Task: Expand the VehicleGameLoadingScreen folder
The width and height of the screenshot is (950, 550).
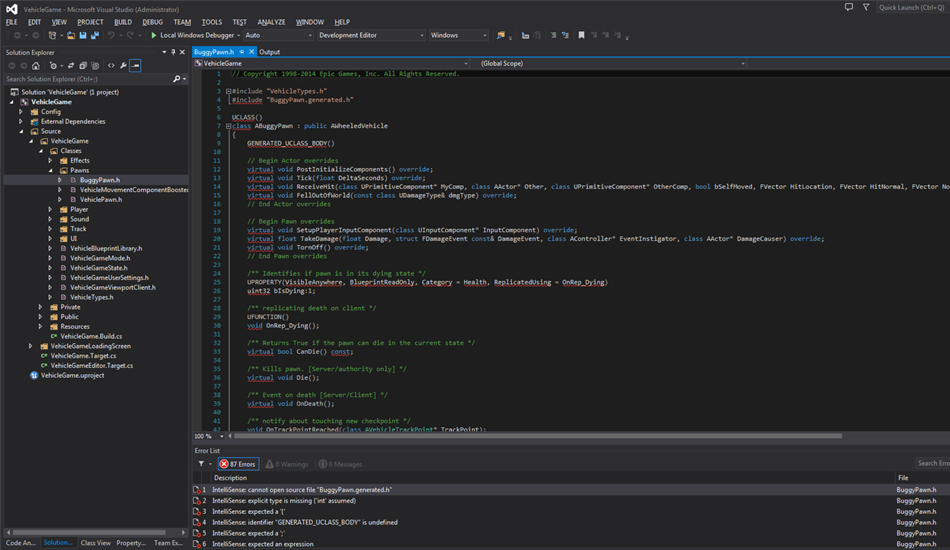Action: coord(31,346)
